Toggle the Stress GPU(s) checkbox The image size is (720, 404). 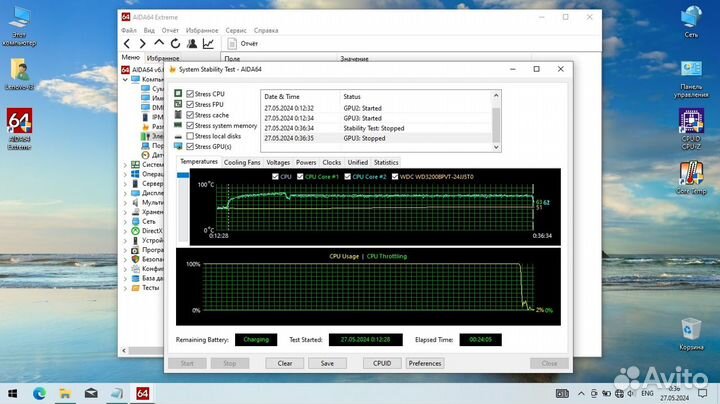[190, 146]
